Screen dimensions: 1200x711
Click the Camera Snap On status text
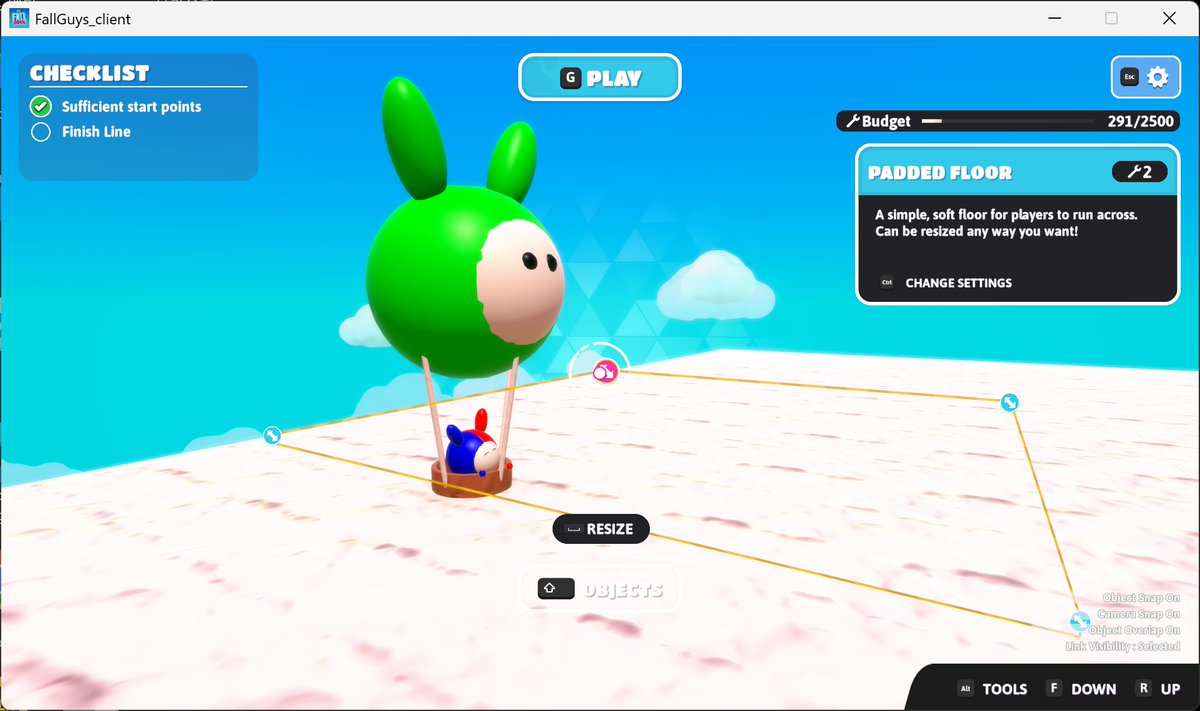pos(1138,614)
